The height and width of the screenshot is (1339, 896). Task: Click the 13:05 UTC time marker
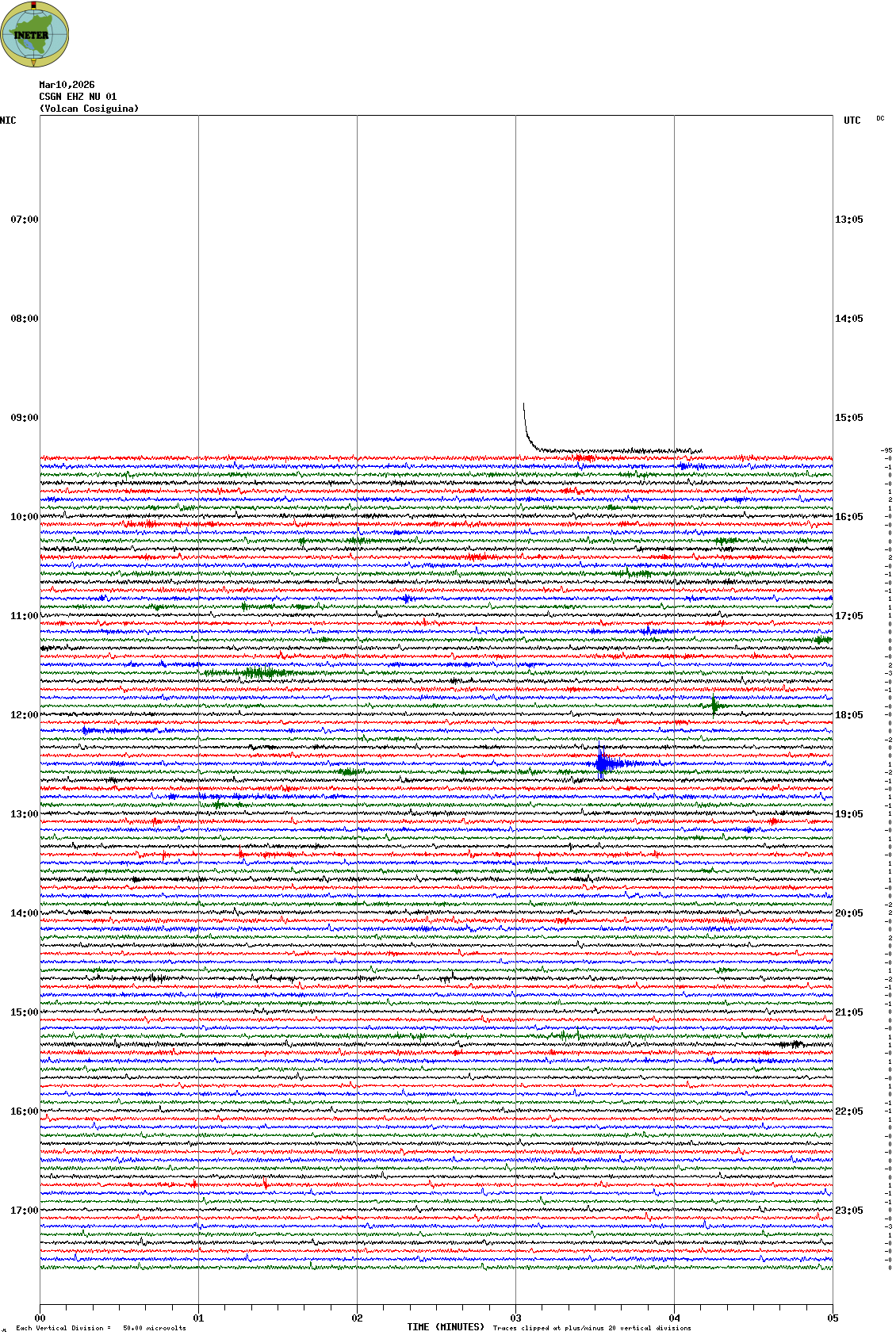click(x=848, y=220)
